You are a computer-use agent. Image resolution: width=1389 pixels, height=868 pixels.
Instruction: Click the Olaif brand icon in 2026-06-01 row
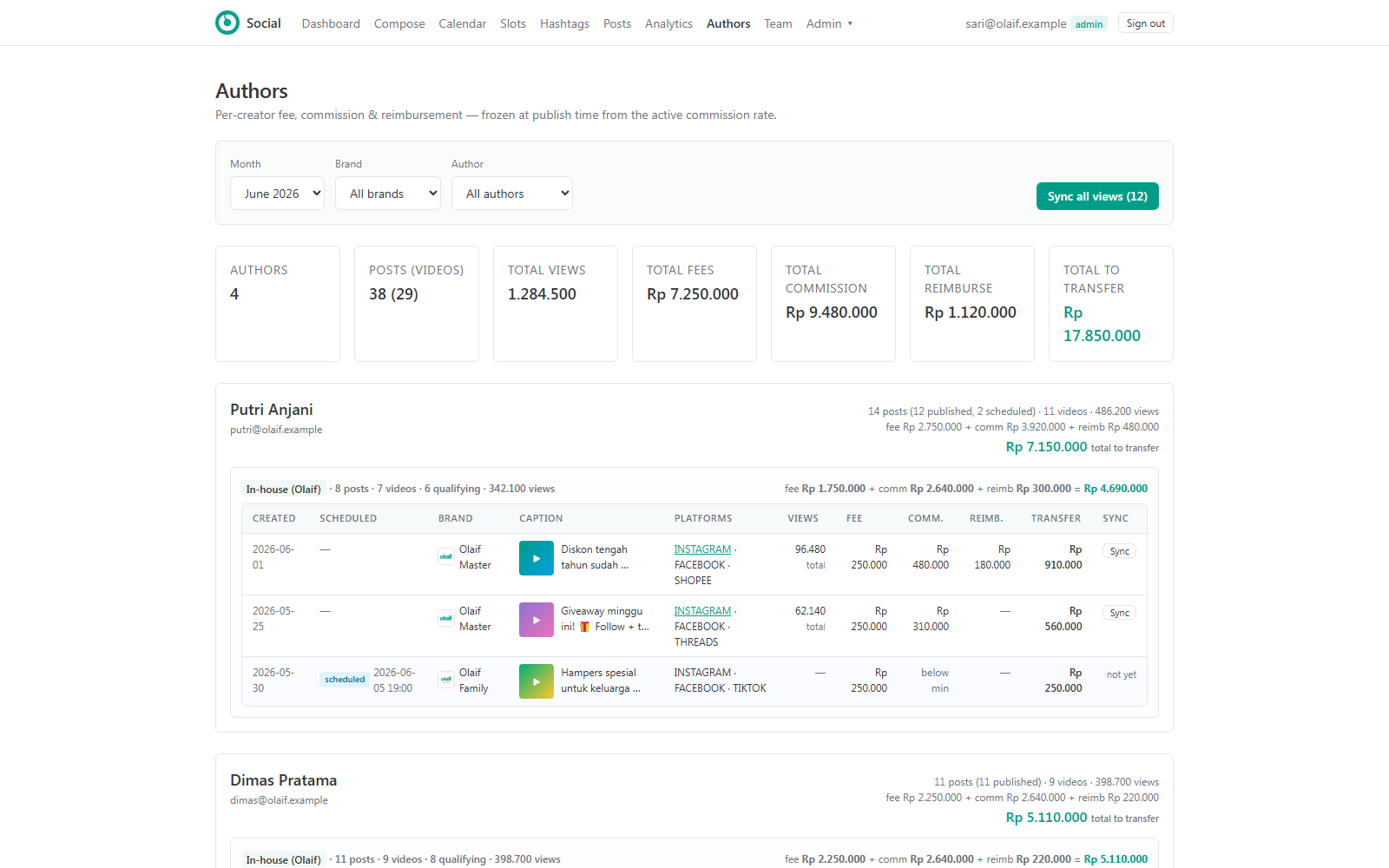point(446,557)
